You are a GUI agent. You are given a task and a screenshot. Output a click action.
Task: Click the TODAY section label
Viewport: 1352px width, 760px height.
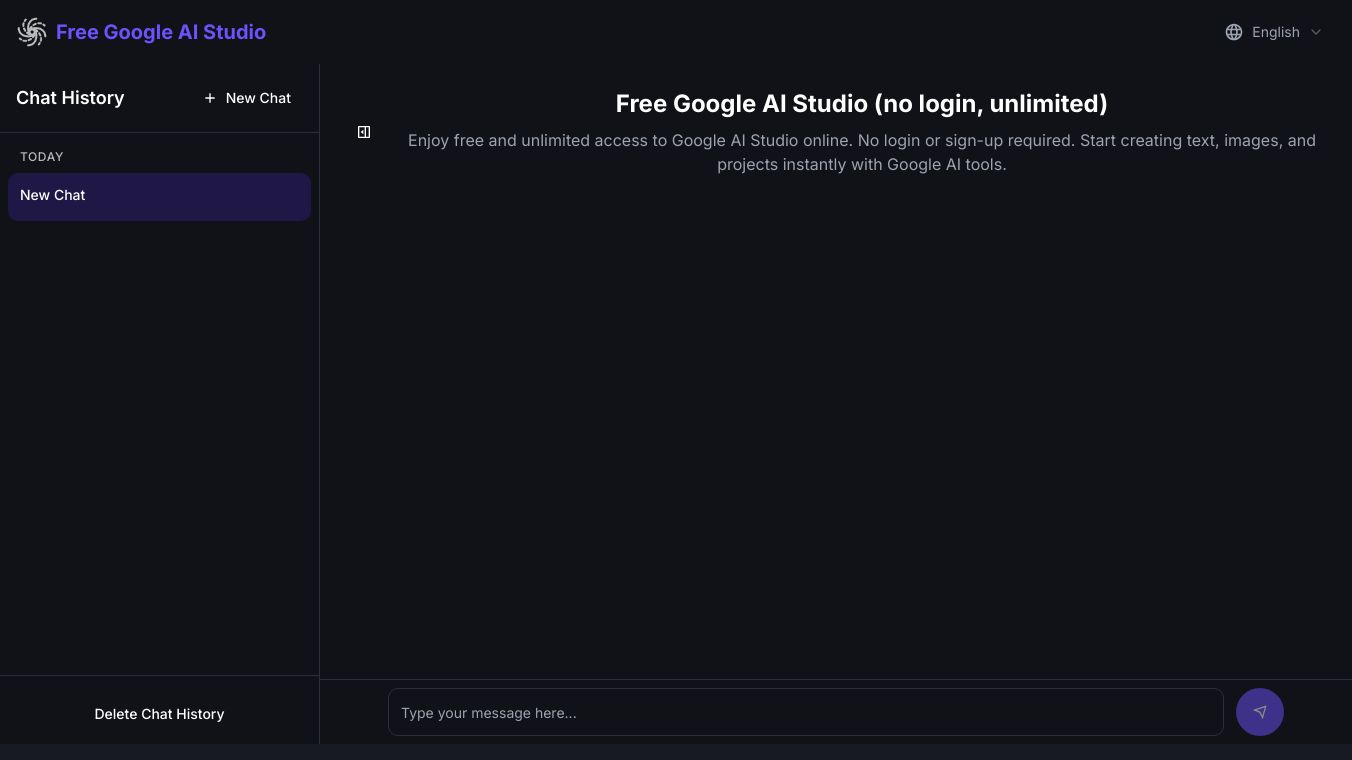(x=42, y=157)
